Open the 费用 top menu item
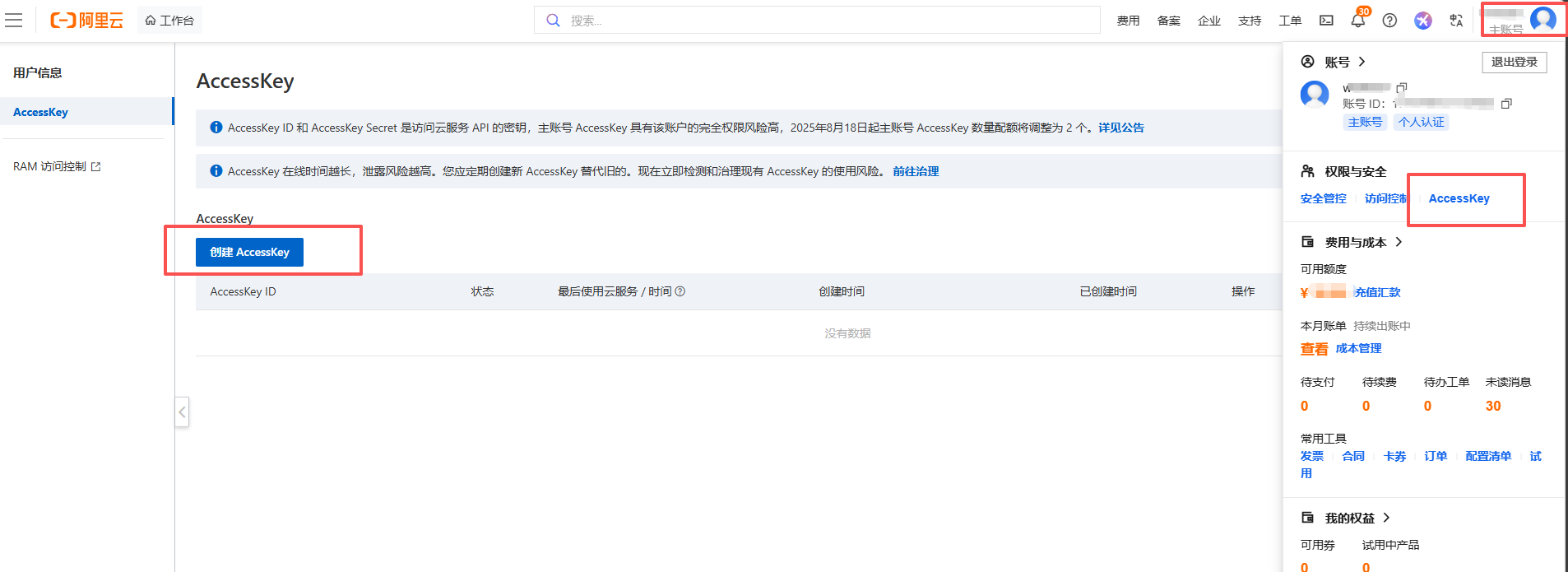1568x572 pixels. coord(1128,21)
